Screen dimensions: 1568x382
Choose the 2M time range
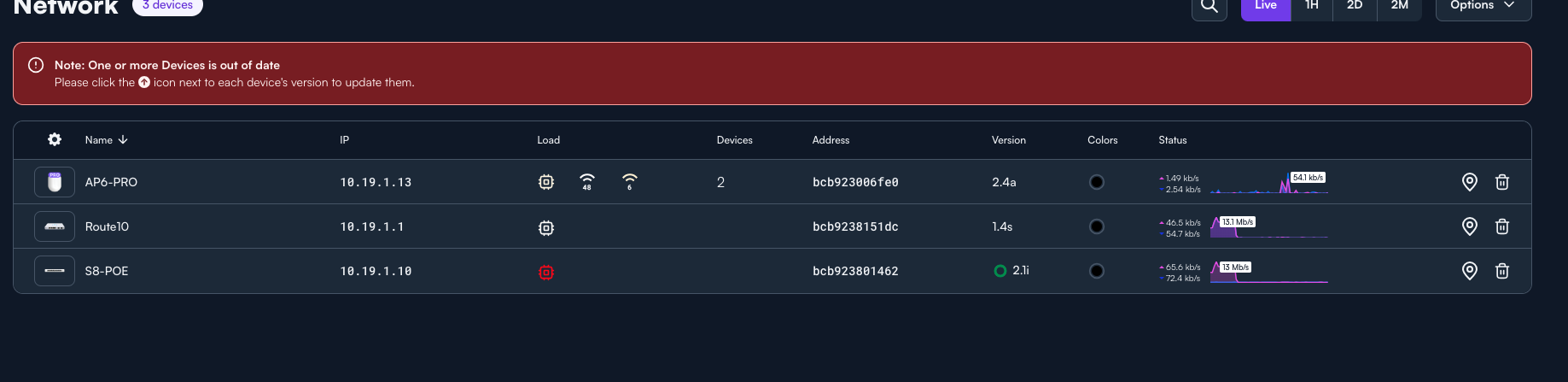point(1399,7)
